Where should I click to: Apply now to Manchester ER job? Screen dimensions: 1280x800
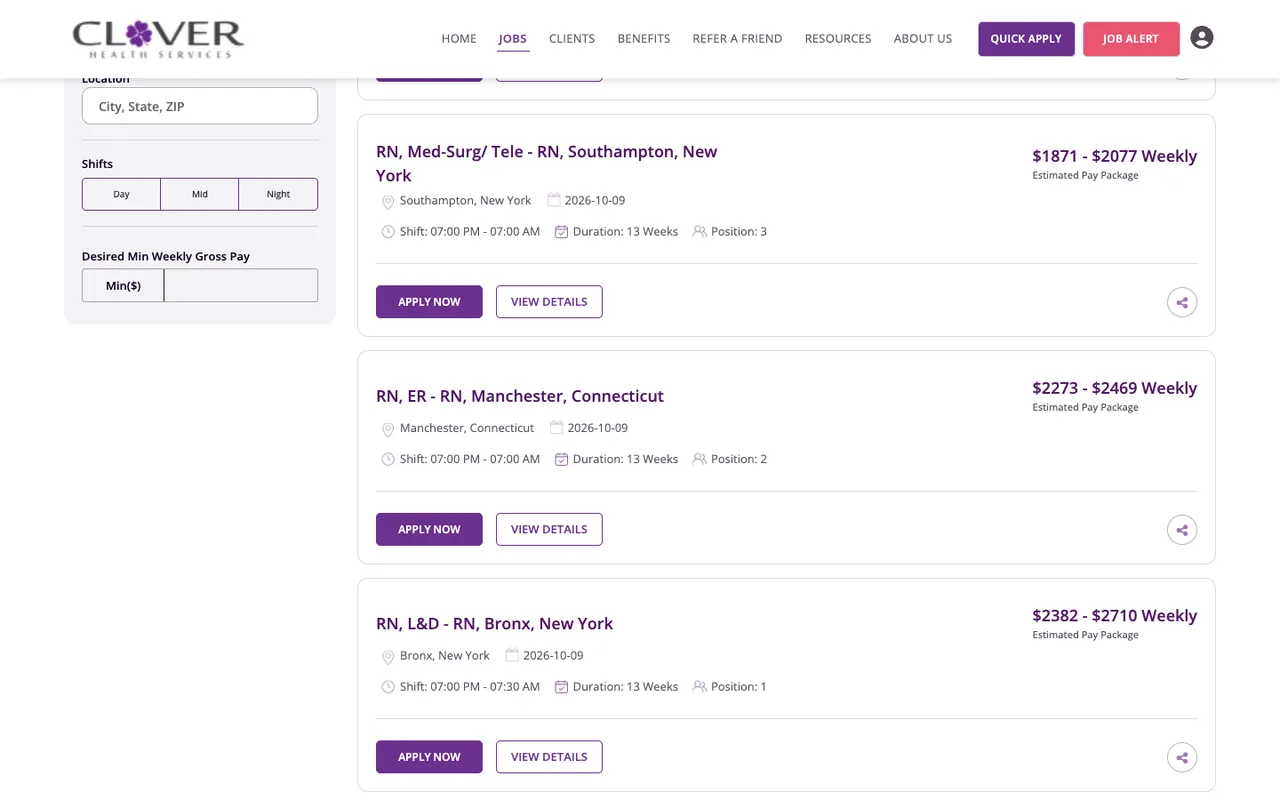(x=429, y=530)
